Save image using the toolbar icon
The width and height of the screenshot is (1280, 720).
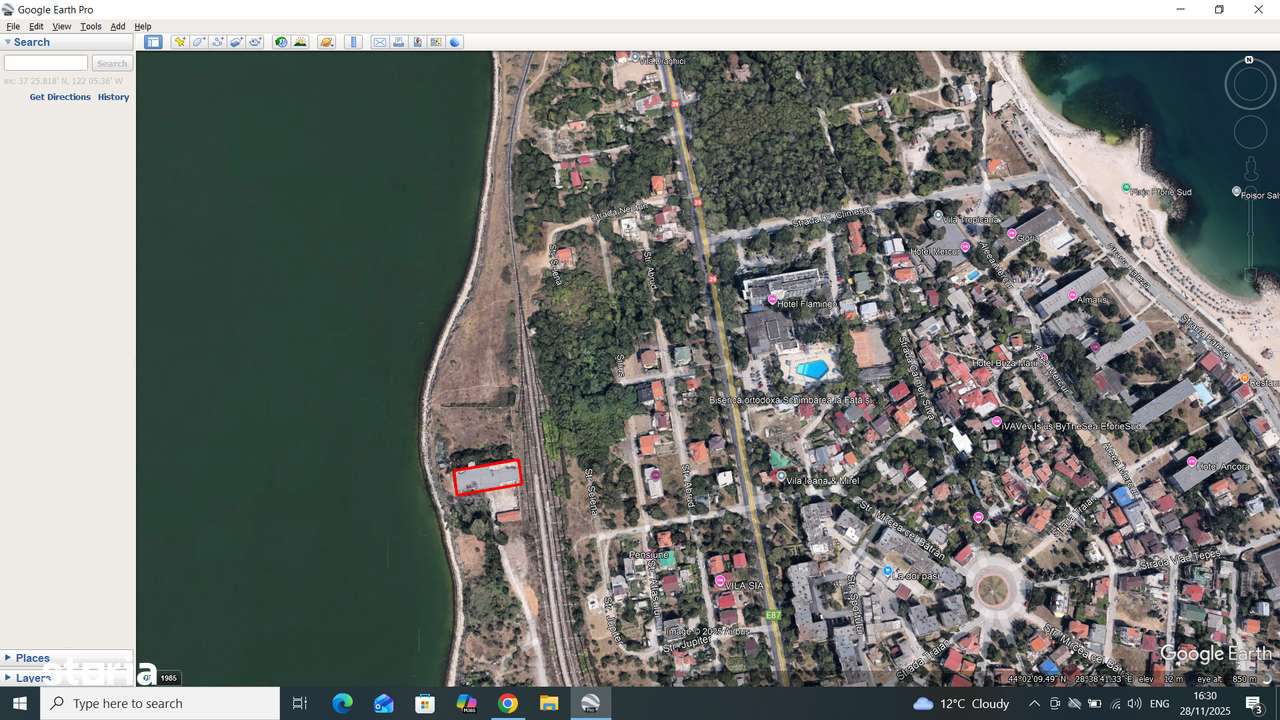click(x=418, y=42)
